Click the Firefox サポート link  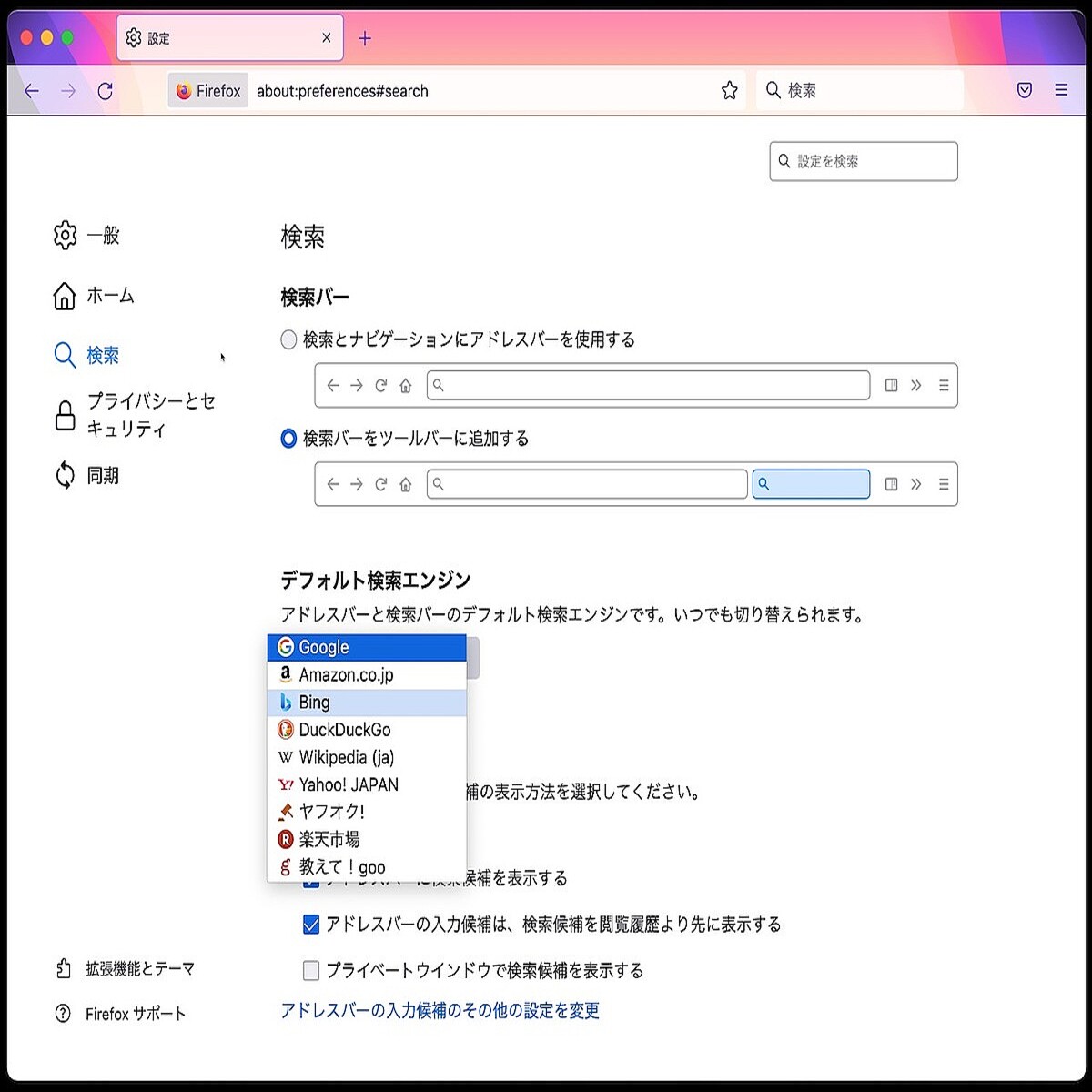(133, 1014)
